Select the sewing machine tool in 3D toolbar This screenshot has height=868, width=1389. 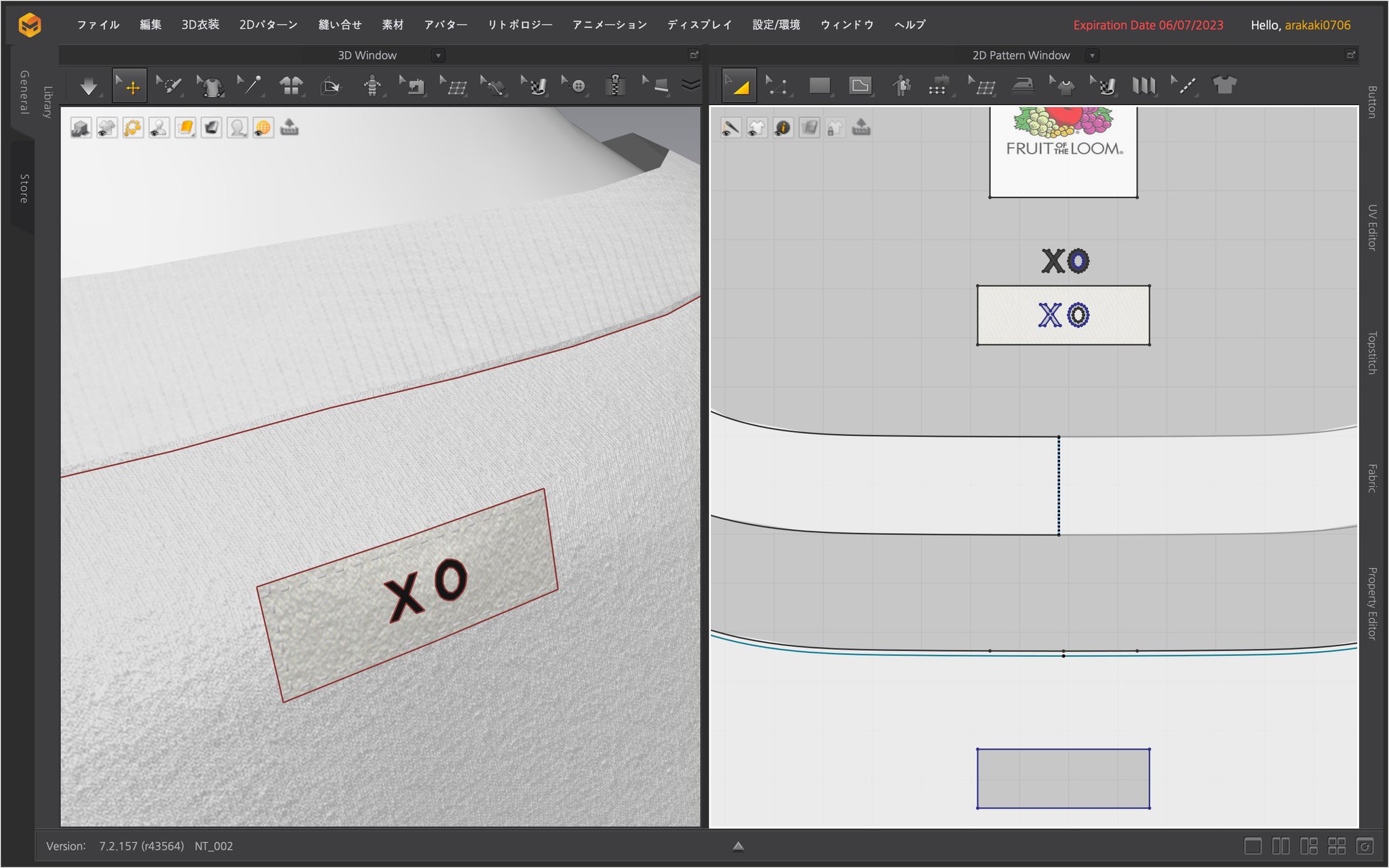pos(414,86)
